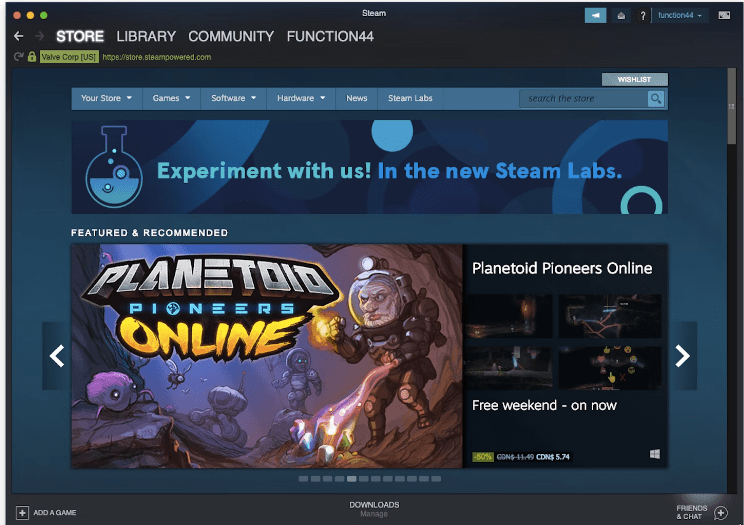View the top-left Planetoid screenshot thumbnail
Viewport: 744px width, 525px height.
[508, 316]
